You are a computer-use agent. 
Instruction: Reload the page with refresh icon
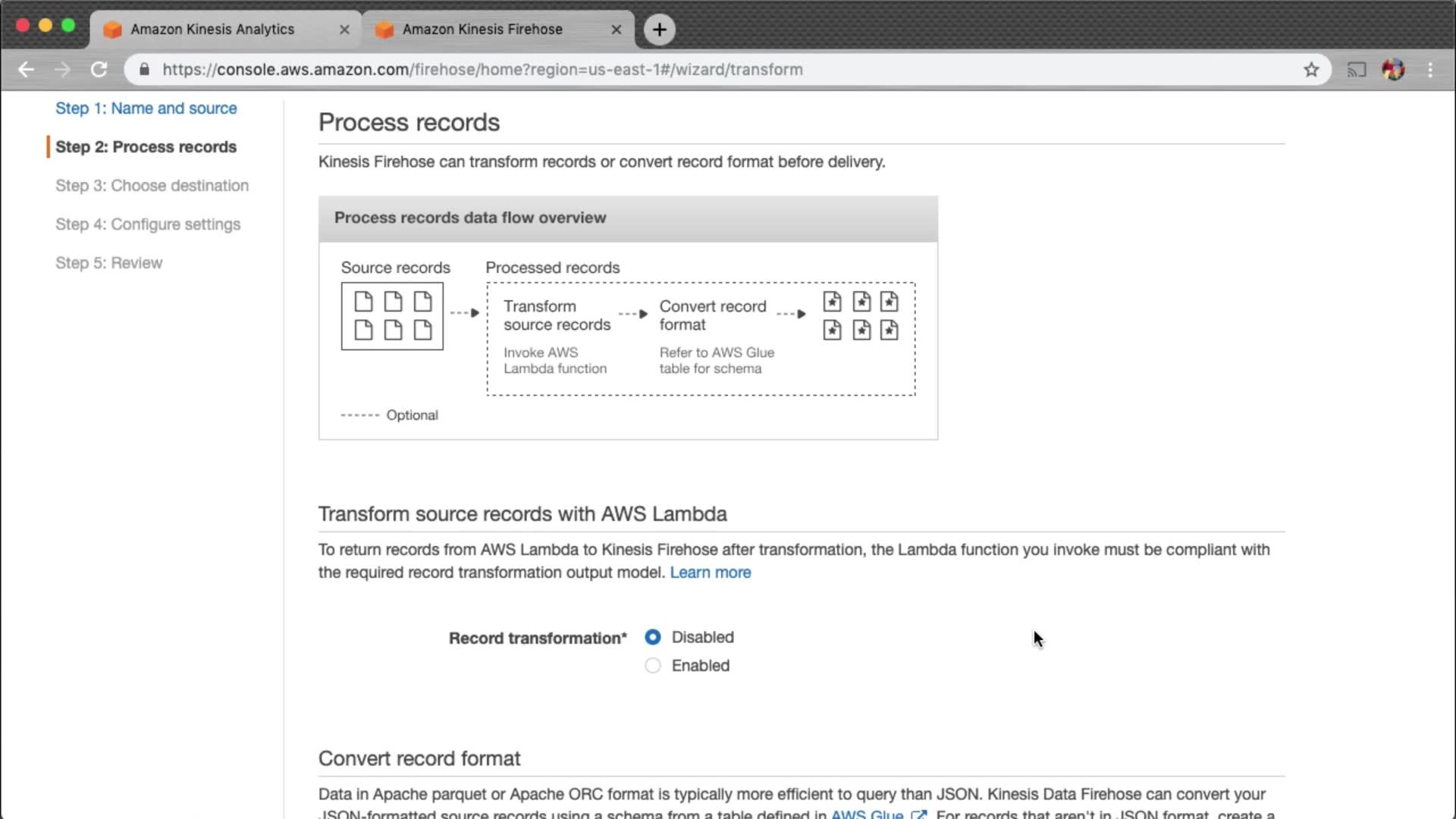tap(99, 70)
